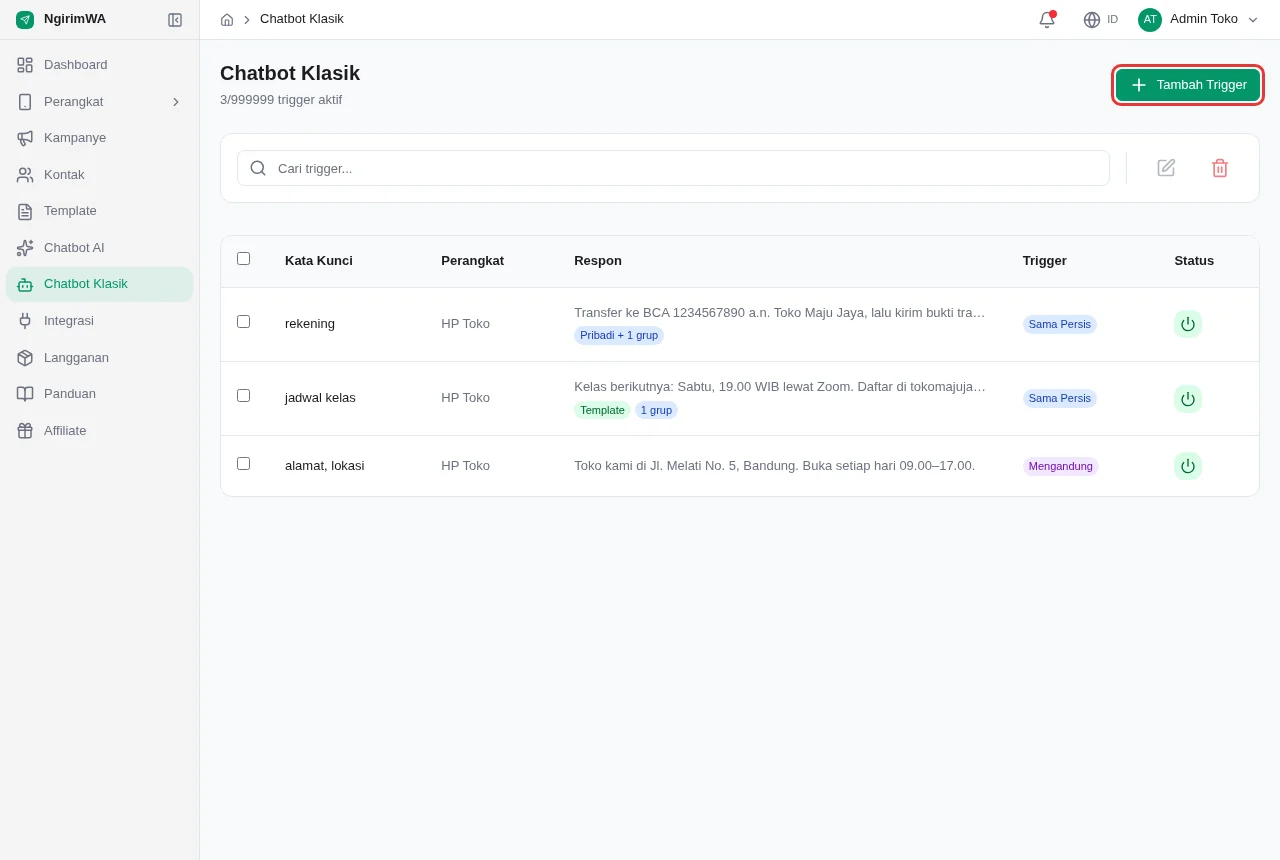This screenshot has width=1280, height=860.
Task: Toggle status for rekening trigger
Action: click(1188, 324)
